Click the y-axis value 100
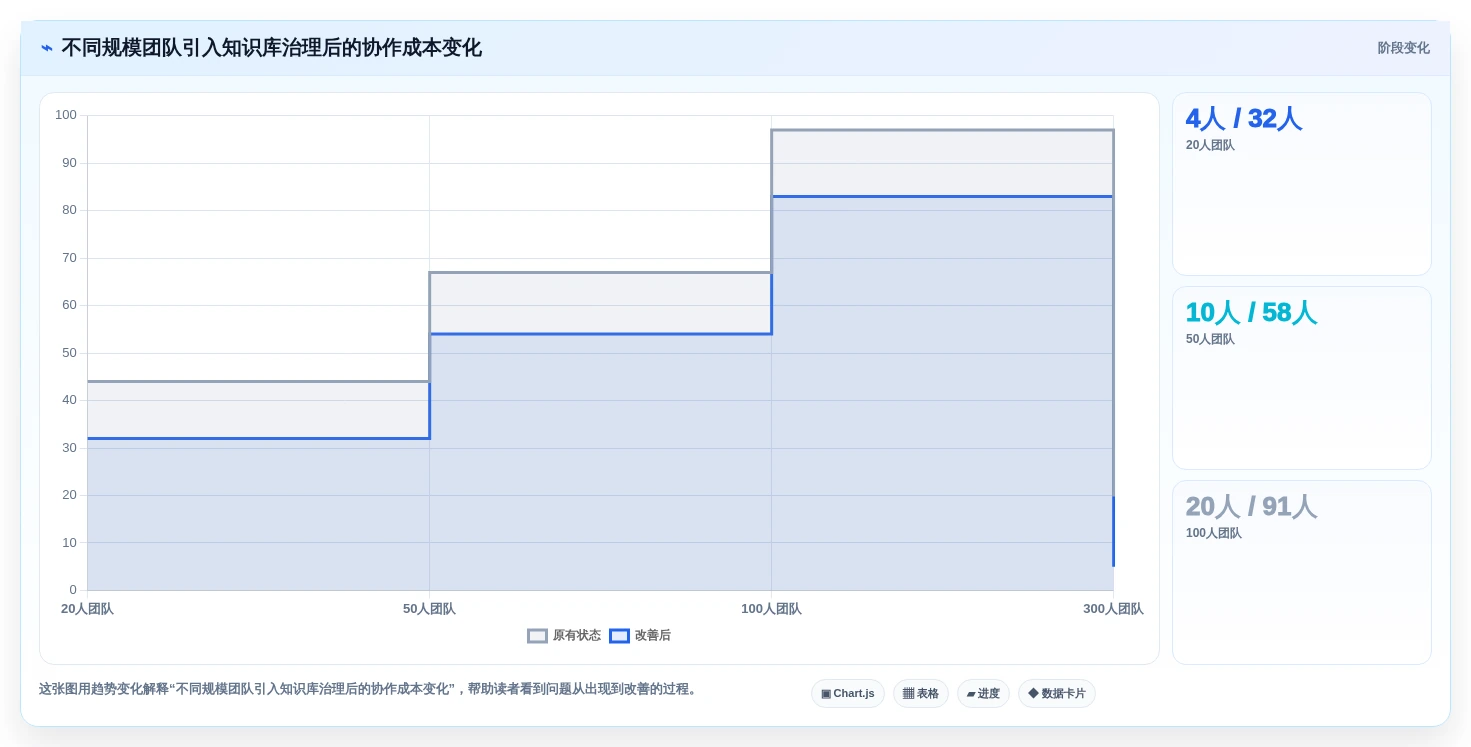 click(x=66, y=115)
